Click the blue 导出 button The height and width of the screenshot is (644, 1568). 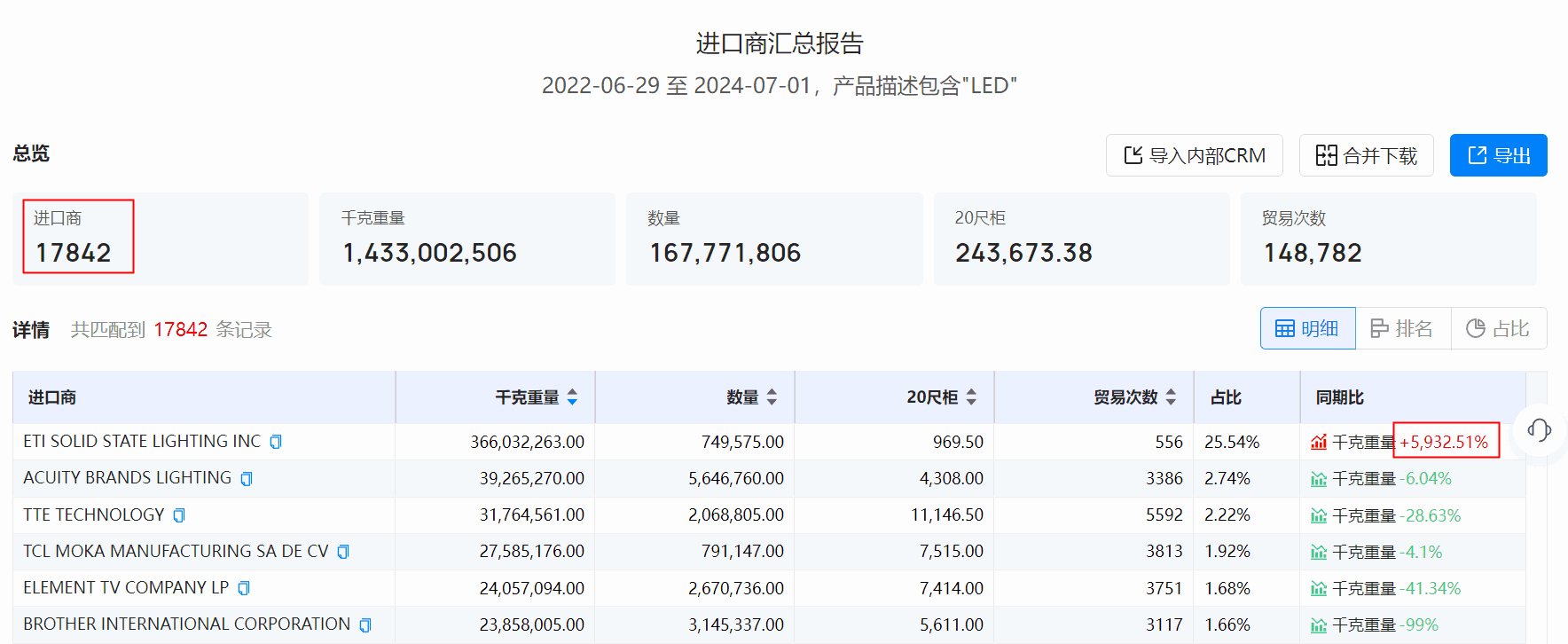pyautogui.click(x=1498, y=156)
